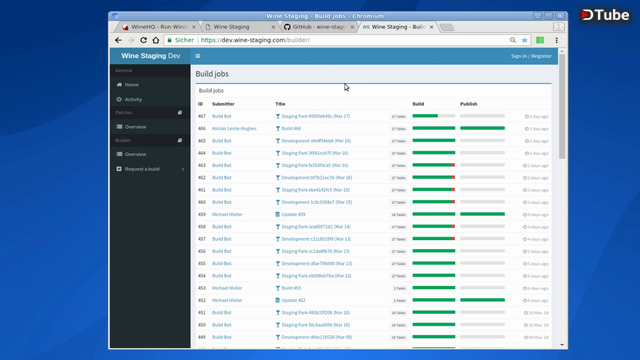The image size is (640, 360).
Task: Bookmark this page with the star icon
Action: (524, 40)
